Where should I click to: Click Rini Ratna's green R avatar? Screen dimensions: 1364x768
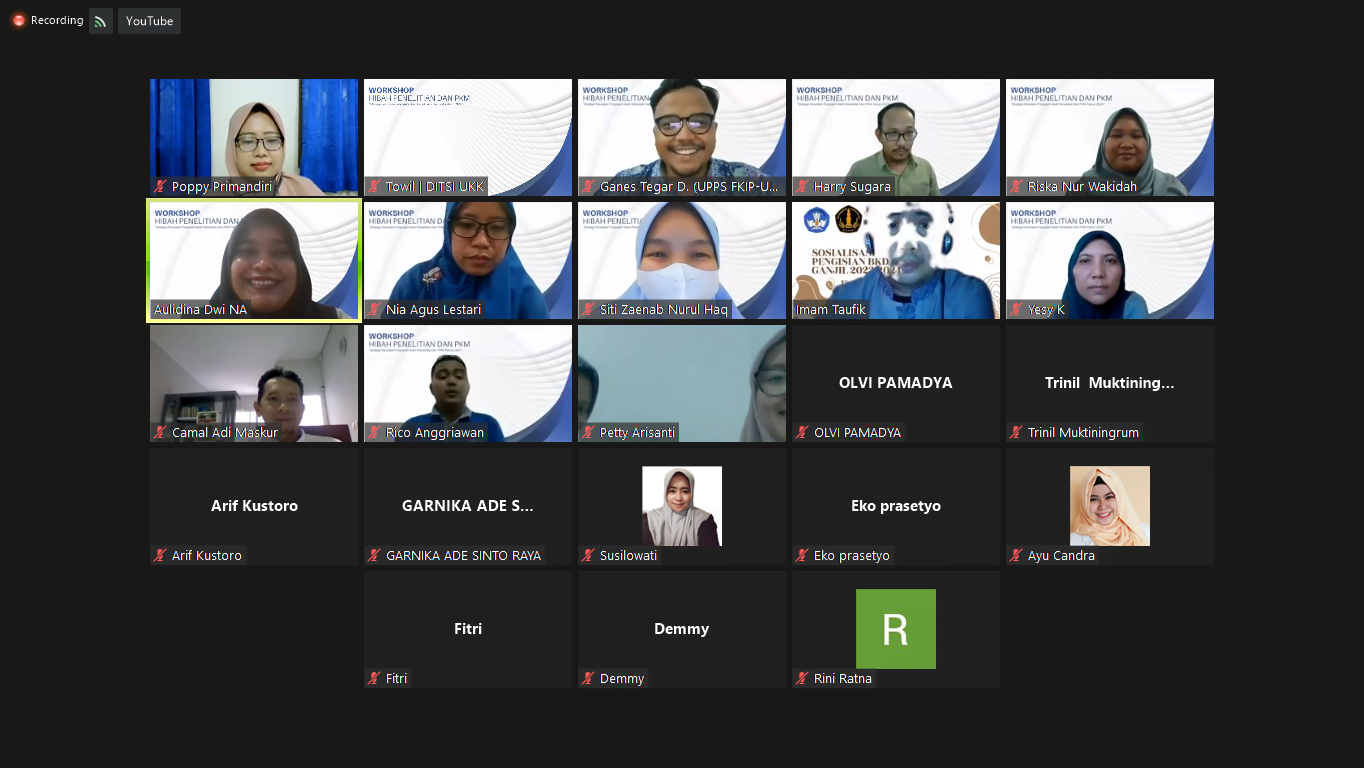click(896, 629)
